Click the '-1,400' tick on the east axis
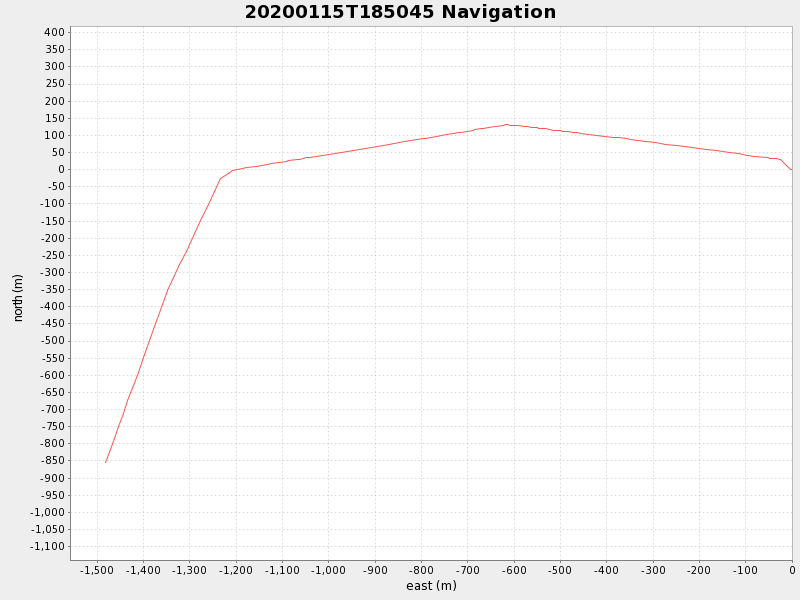 [x=143, y=570]
